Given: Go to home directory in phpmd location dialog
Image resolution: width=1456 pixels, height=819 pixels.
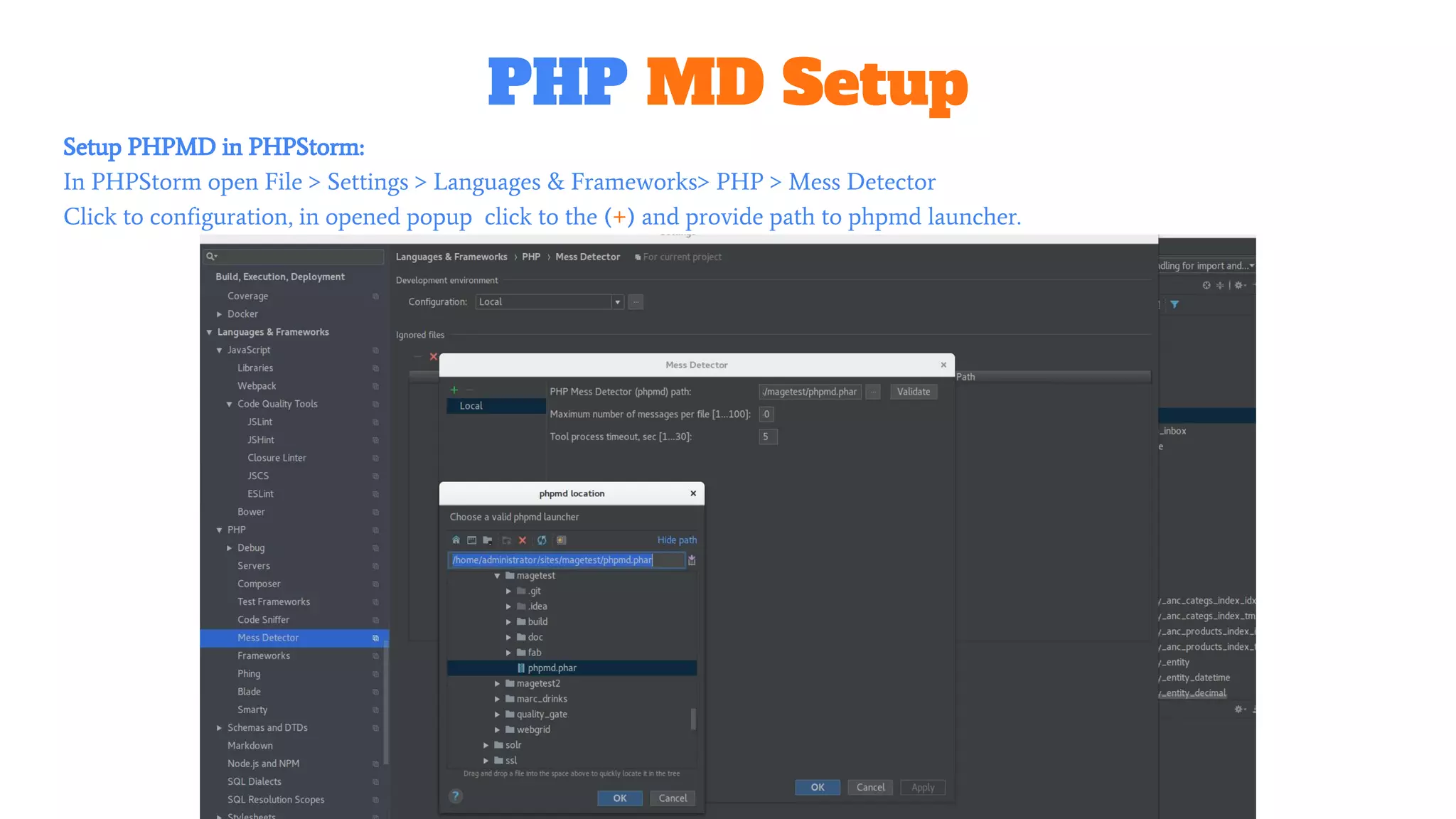Looking at the screenshot, I should point(456,540).
